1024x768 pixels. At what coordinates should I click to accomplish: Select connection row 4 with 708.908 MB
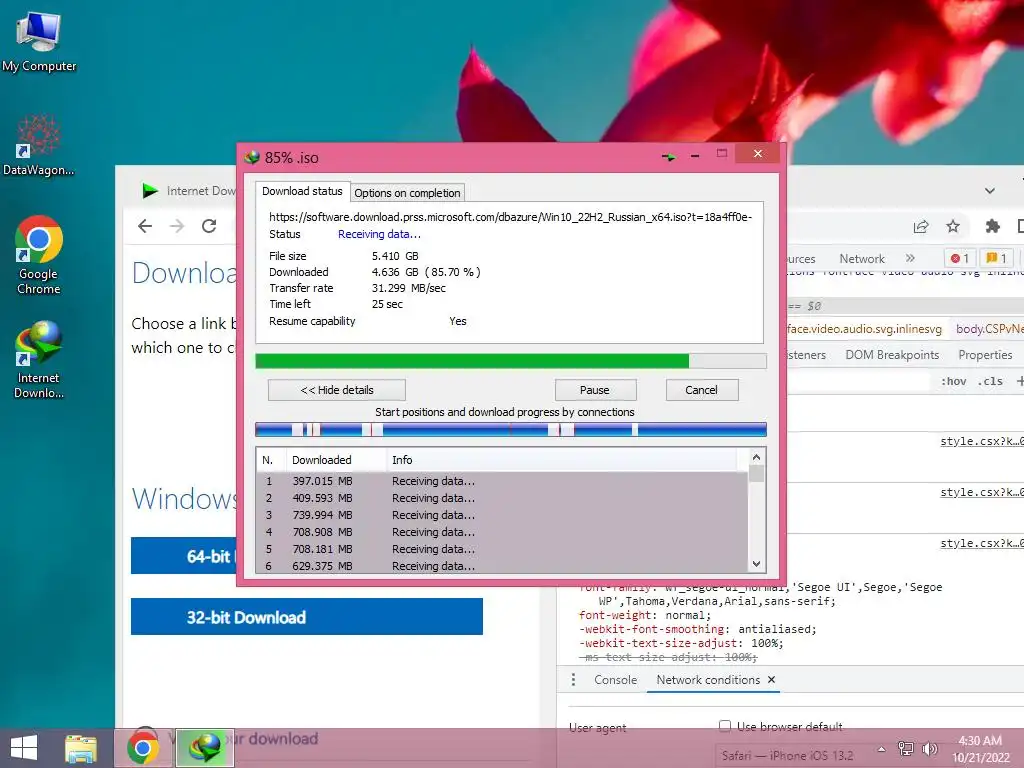click(x=502, y=532)
